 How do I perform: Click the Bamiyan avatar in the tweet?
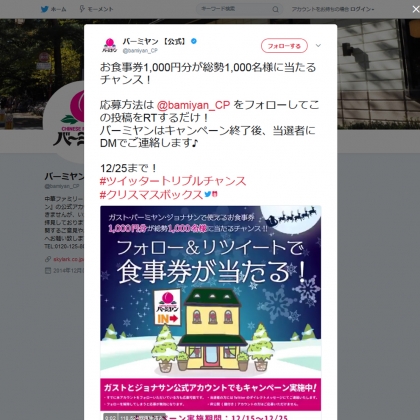[x=109, y=45]
